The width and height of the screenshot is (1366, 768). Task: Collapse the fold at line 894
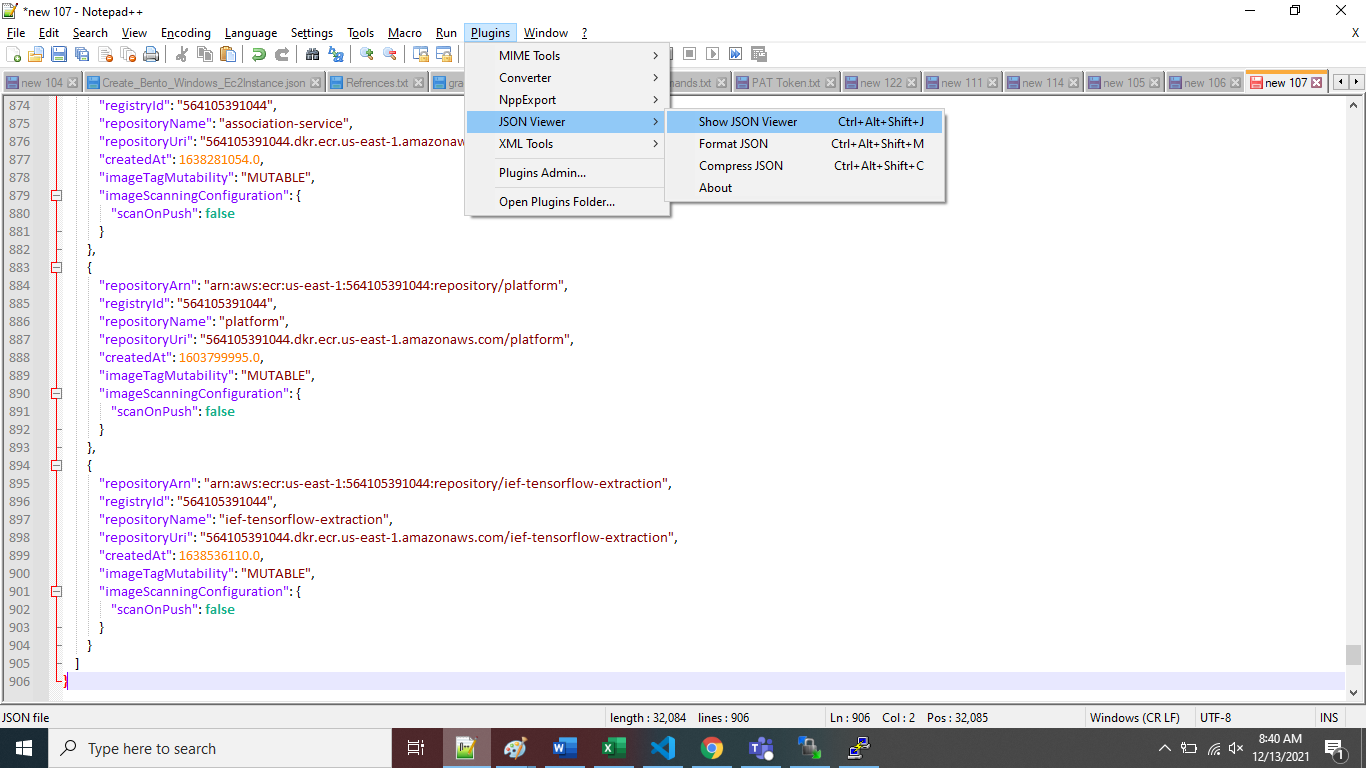tap(56, 466)
